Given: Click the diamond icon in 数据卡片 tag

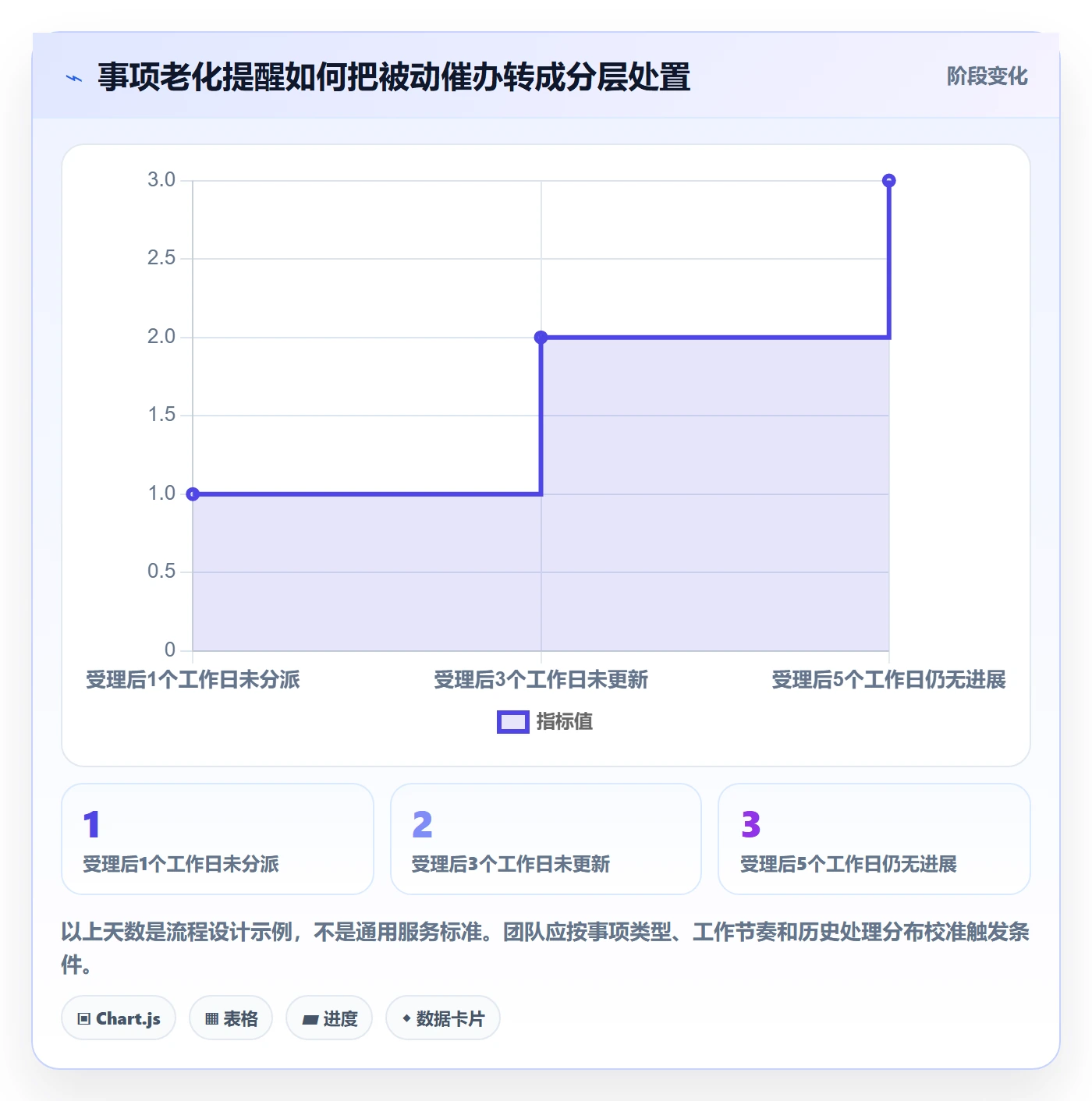Looking at the screenshot, I should click(406, 1018).
